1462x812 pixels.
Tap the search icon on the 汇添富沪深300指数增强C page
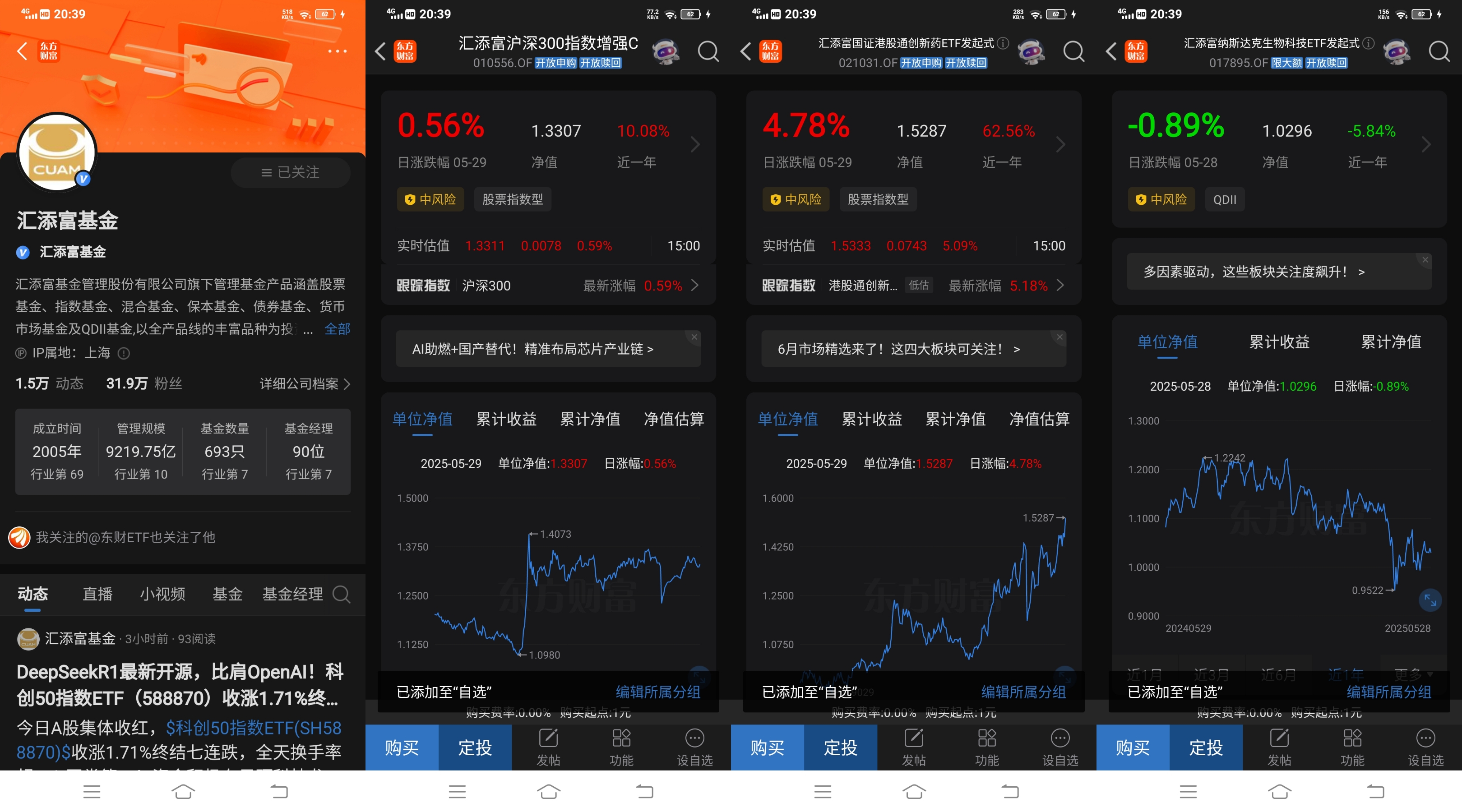[708, 51]
